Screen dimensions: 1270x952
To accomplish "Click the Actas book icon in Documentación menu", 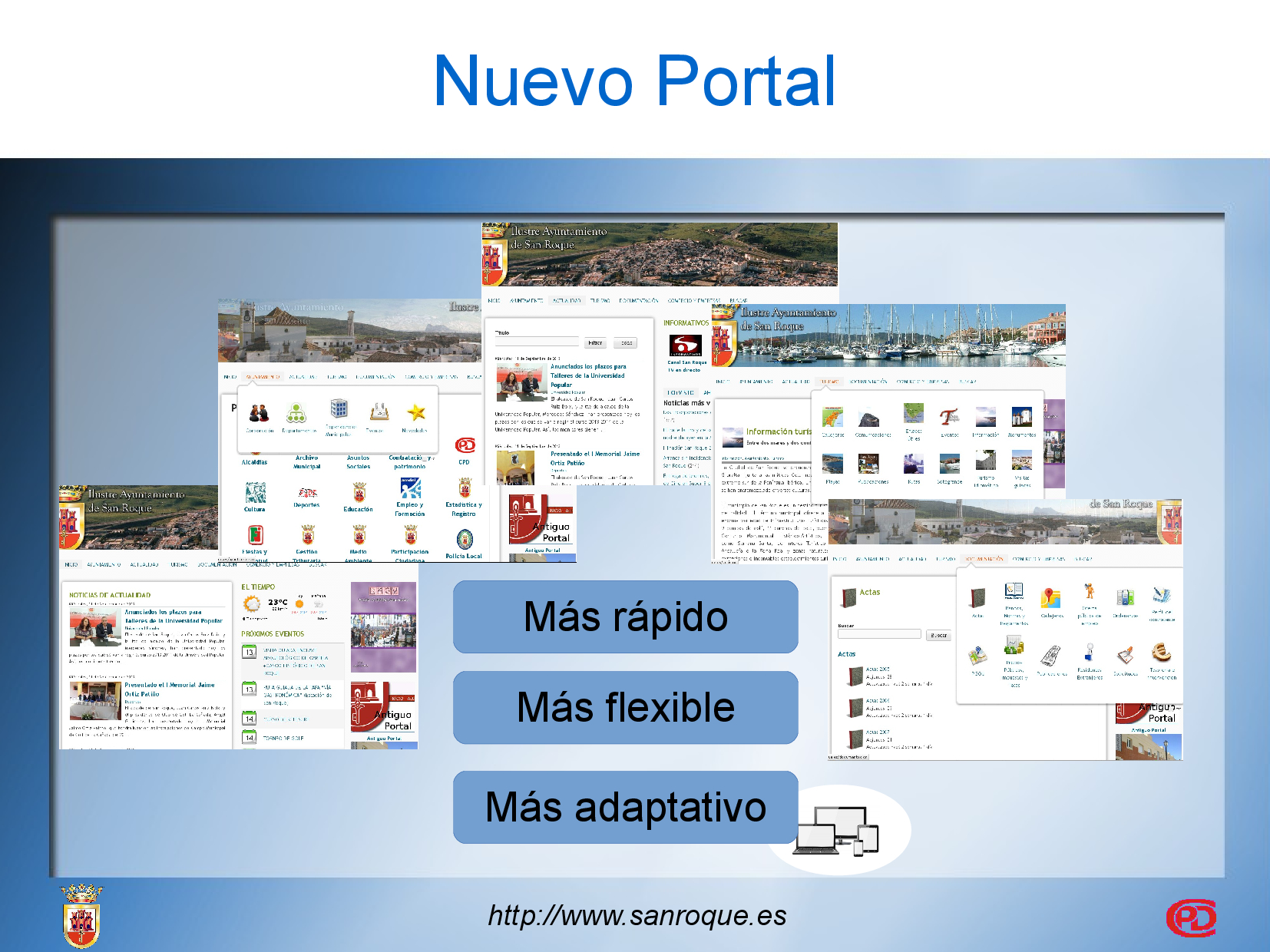I will (977, 598).
